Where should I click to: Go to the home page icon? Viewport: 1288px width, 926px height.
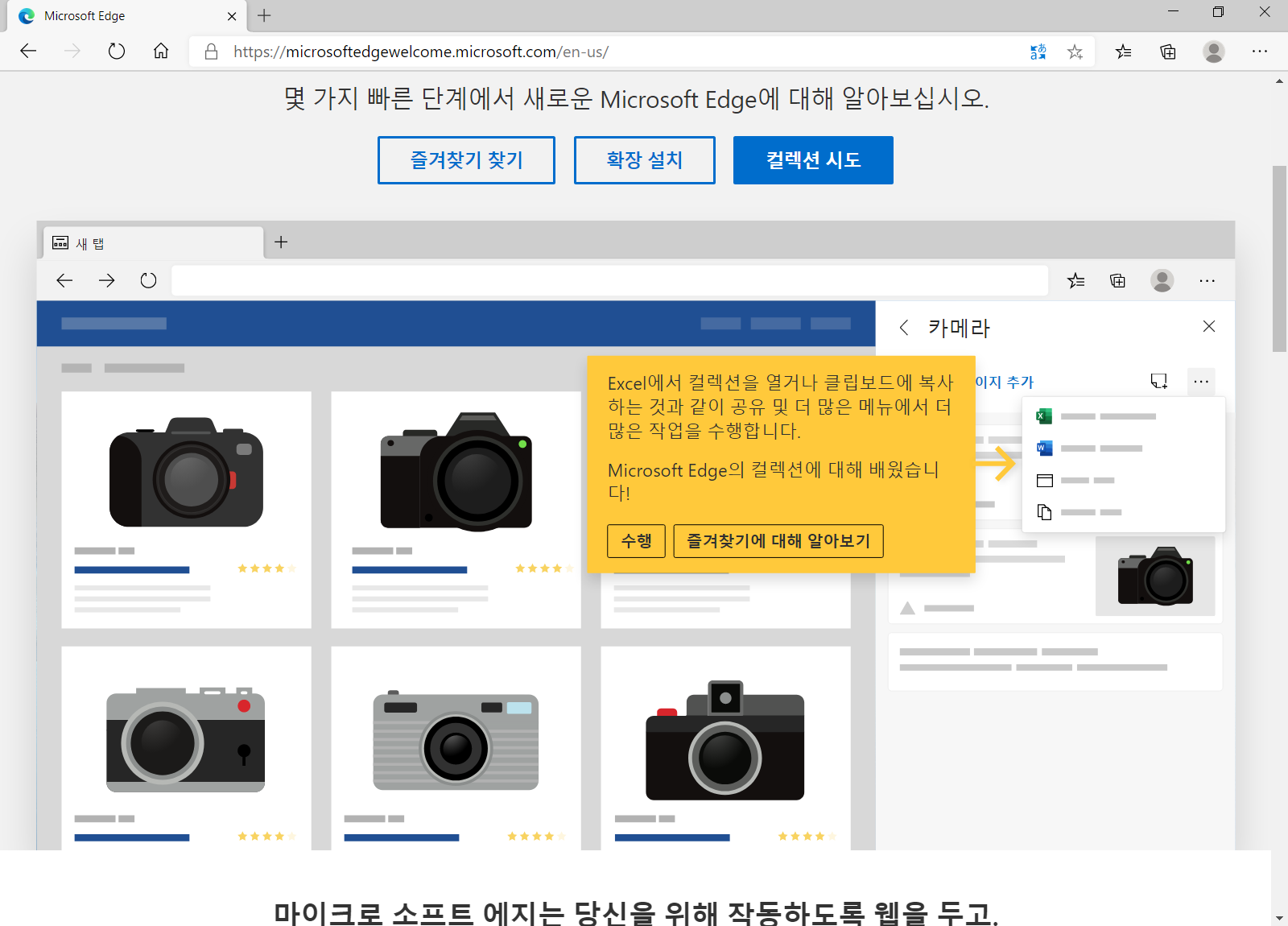[x=161, y=52]
